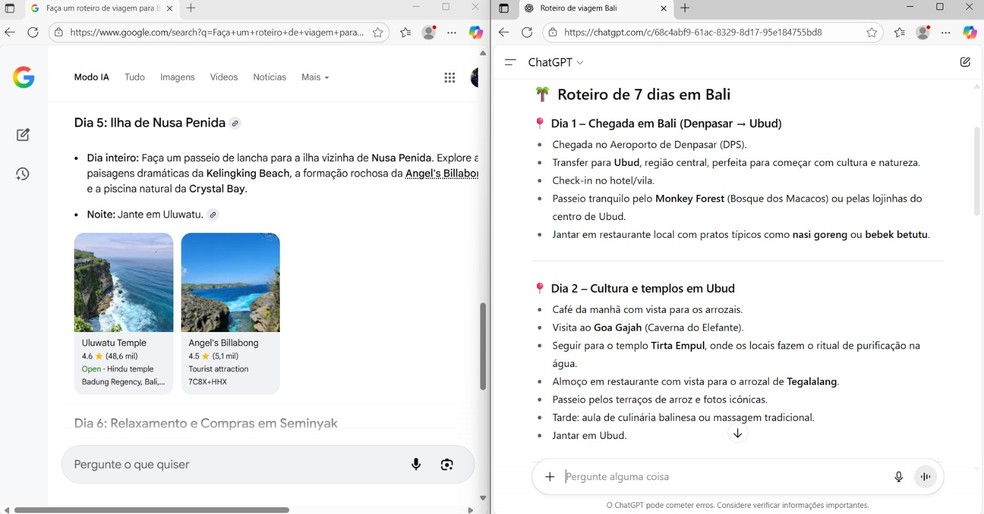This screenshot has height=514, width=984.
Task: Click link icon beside Jante em Uluwatu
Action: [x=213, y=215]
